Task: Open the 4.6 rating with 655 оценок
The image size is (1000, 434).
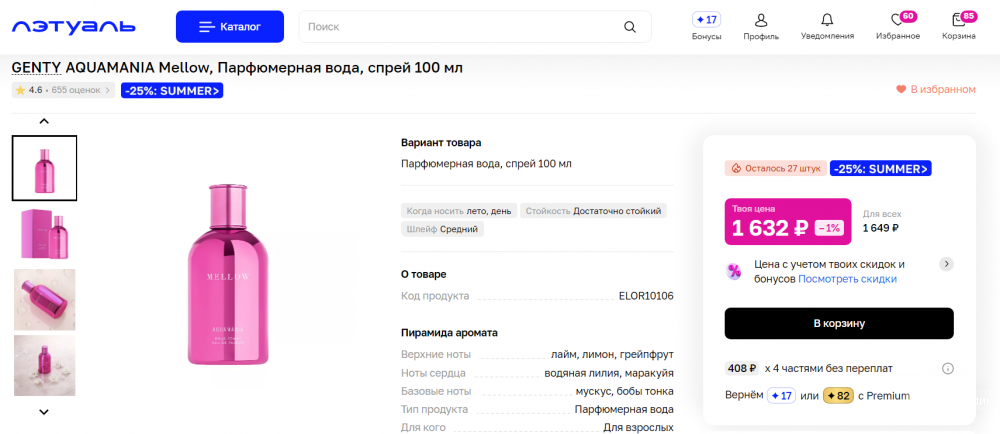Action: (x=63, y=90)
